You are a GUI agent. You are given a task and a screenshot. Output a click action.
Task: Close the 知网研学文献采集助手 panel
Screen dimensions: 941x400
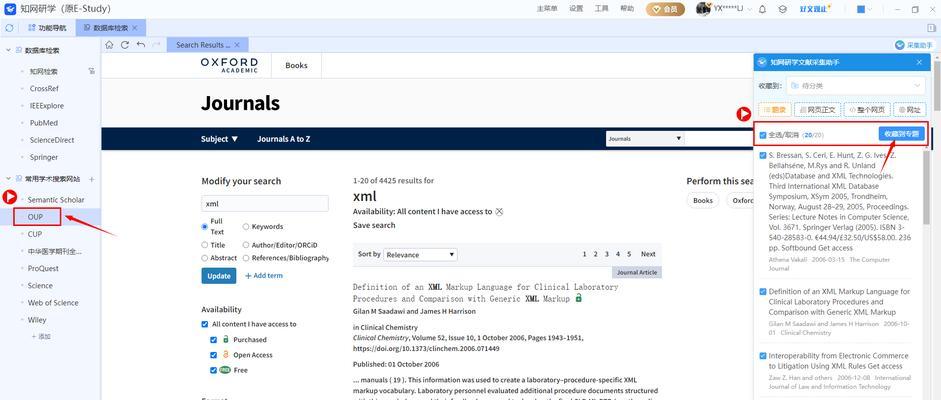coord(919,62)
